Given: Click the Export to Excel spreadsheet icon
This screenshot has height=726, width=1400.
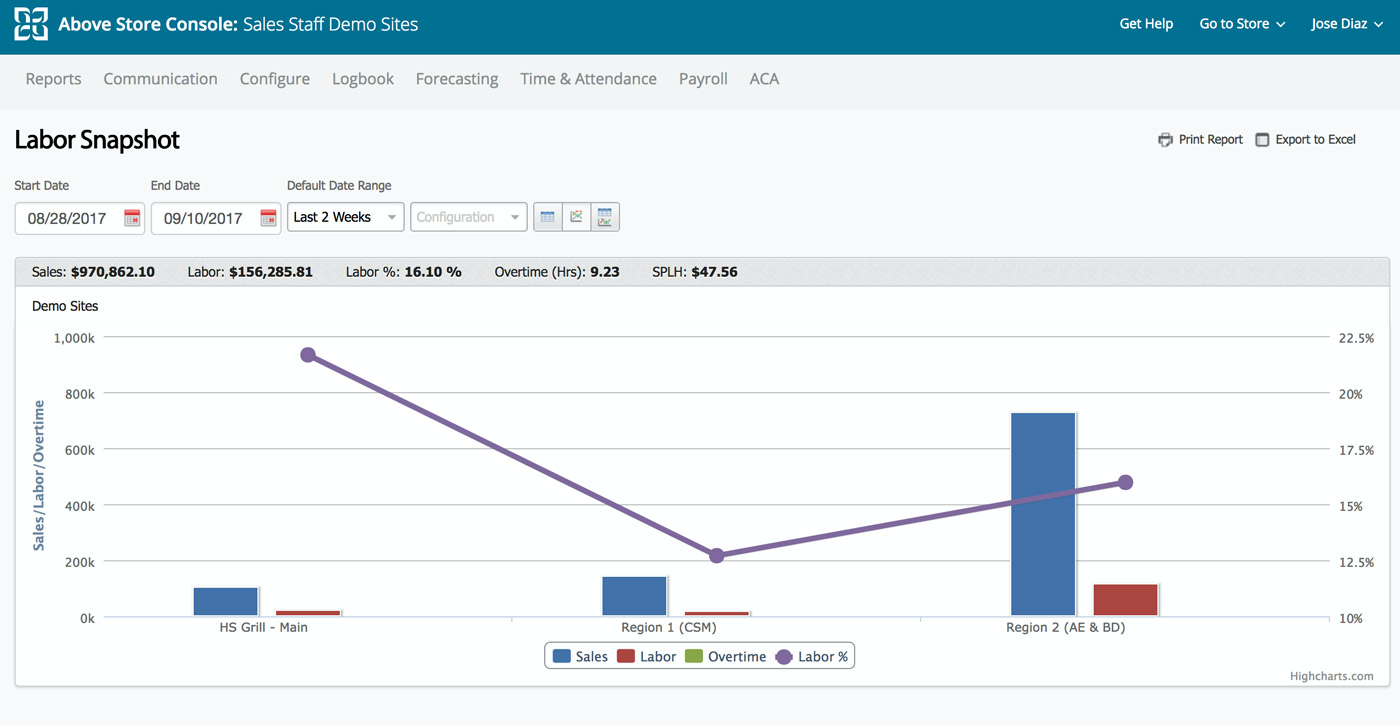Looking at the screenshot, I should coord(1262,140).
